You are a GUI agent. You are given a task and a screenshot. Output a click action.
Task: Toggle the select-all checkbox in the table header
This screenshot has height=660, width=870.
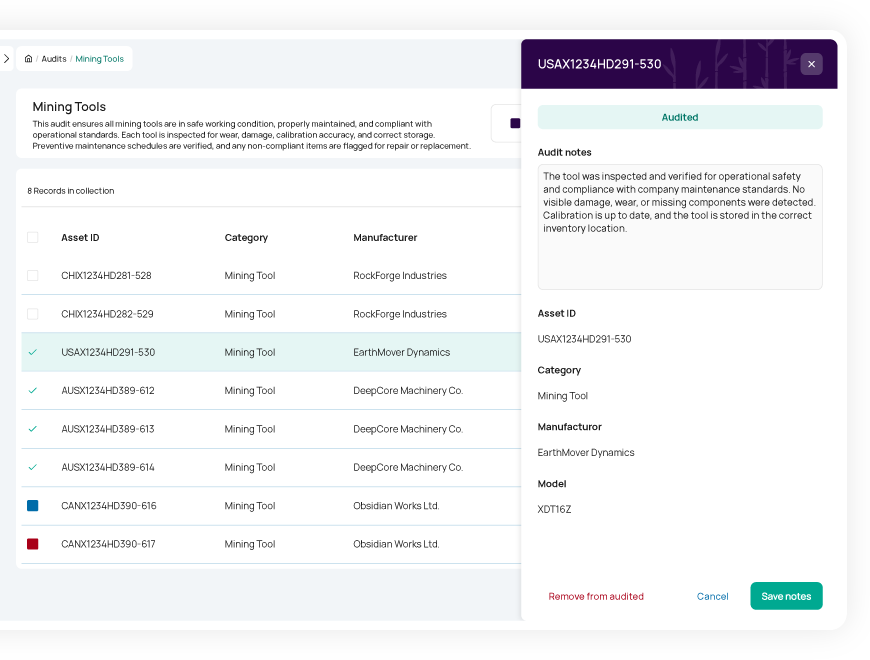point(33,238)
